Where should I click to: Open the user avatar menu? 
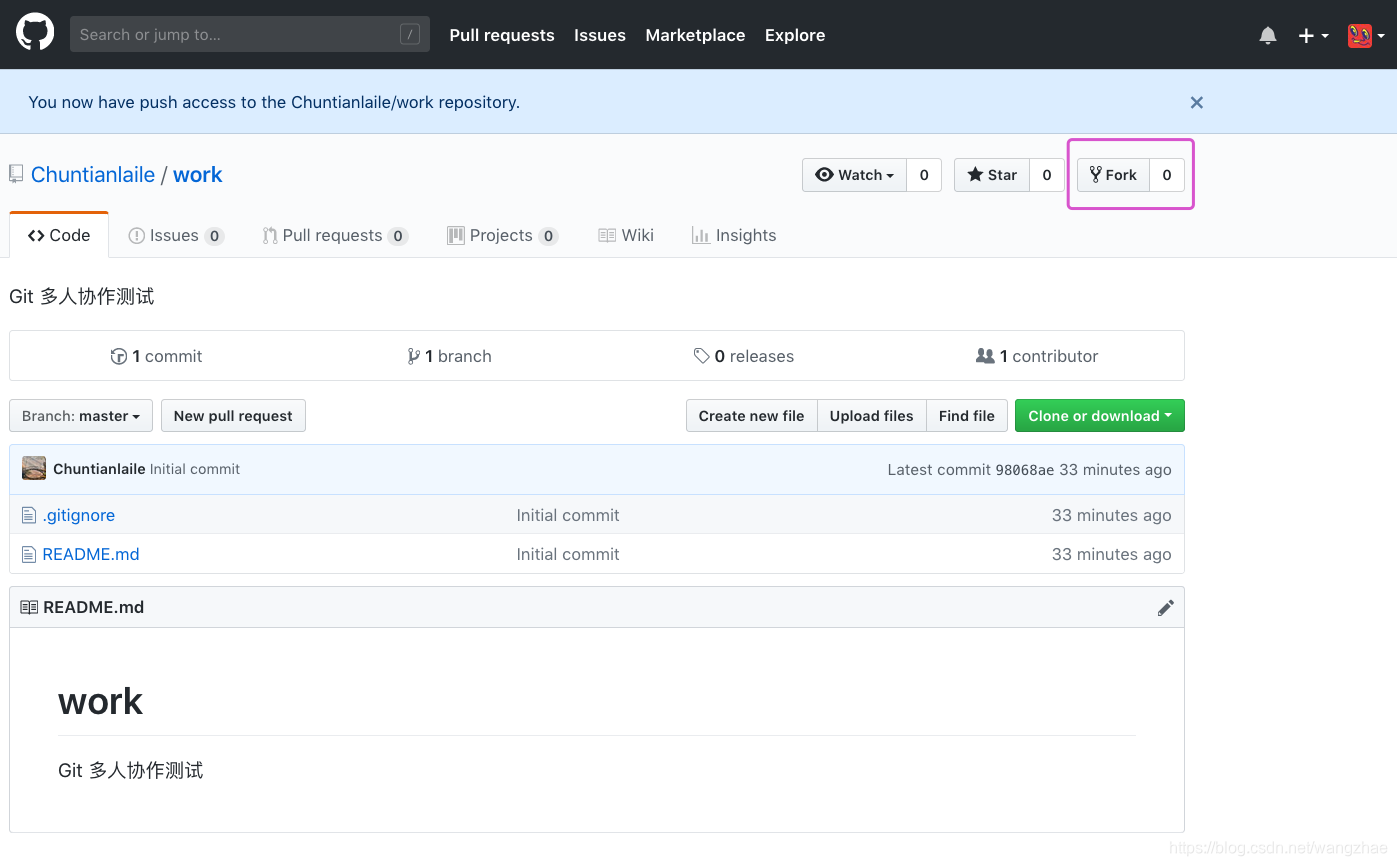(x=1366, y=35)
